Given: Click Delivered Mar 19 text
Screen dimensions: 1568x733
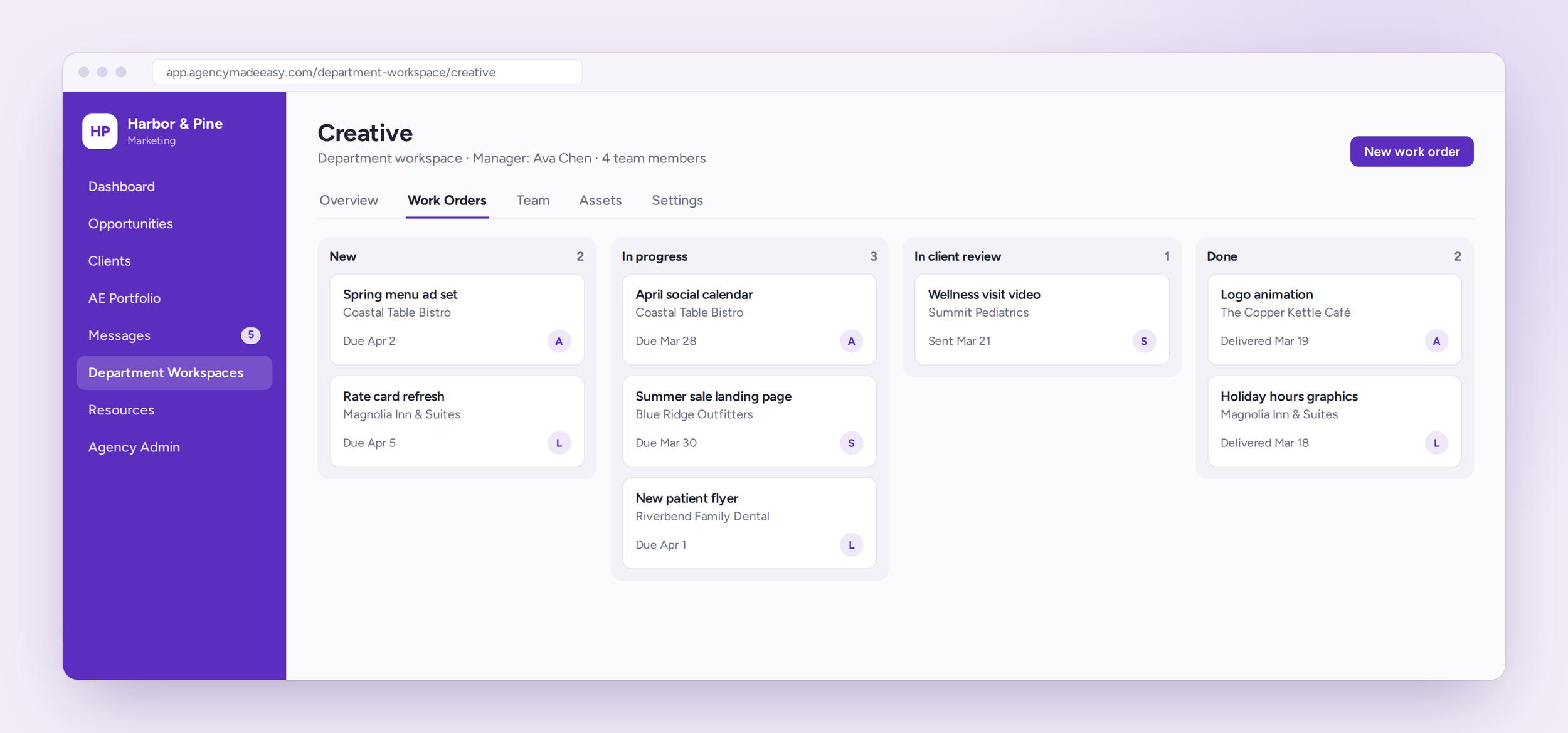Looking at the screenshot, I should tap(1264, 341).
